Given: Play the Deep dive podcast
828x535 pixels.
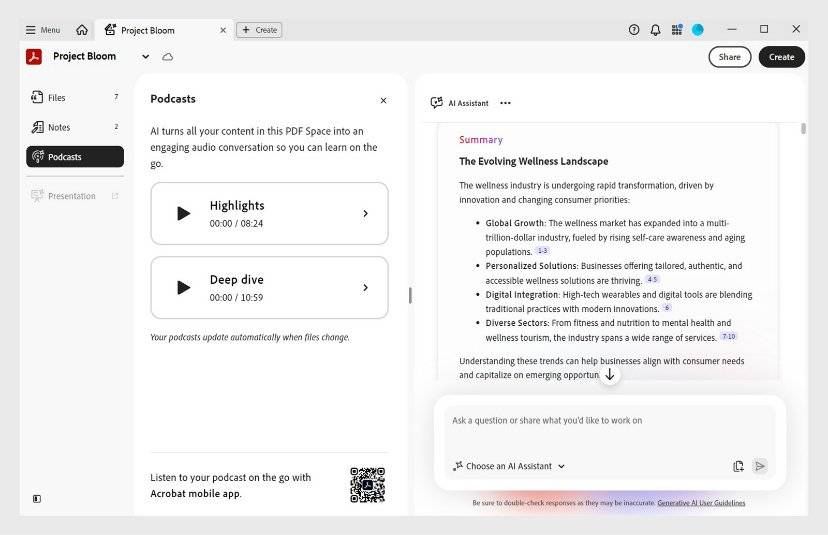Looking at the screenshot, I should [183, 288].
